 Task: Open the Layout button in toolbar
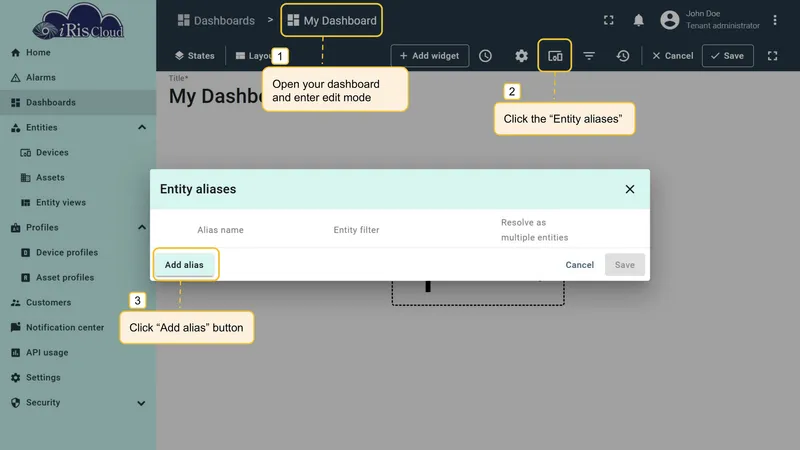click(x=253, y=56)
